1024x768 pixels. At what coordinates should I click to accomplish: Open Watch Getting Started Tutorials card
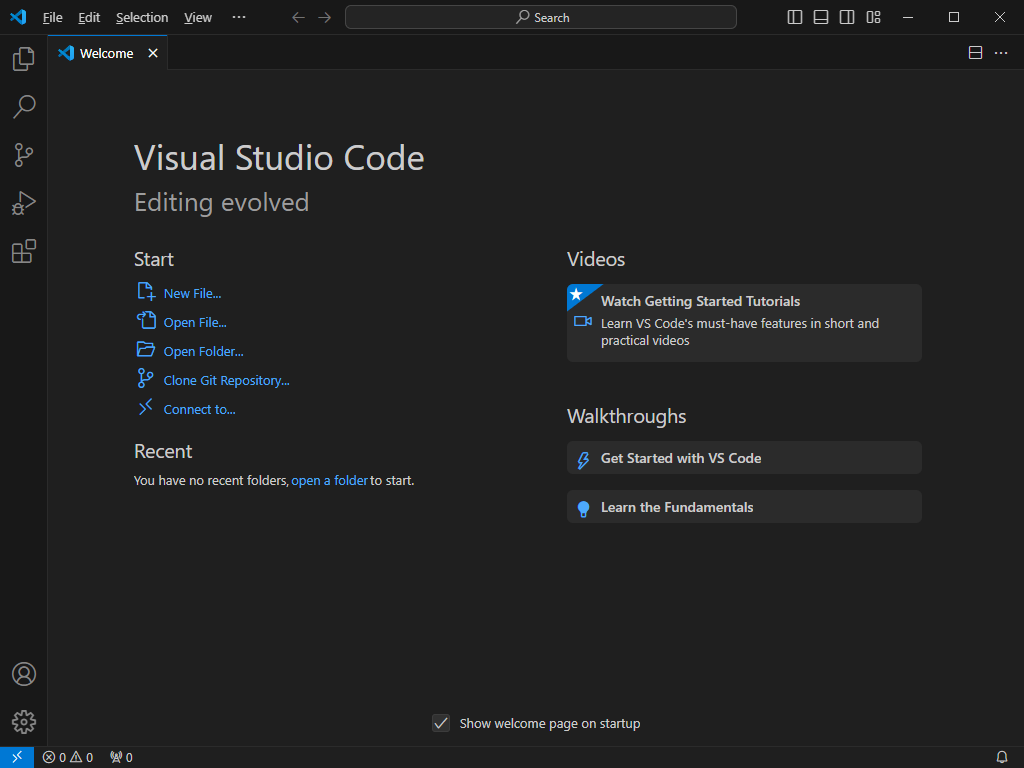(744, 323)
